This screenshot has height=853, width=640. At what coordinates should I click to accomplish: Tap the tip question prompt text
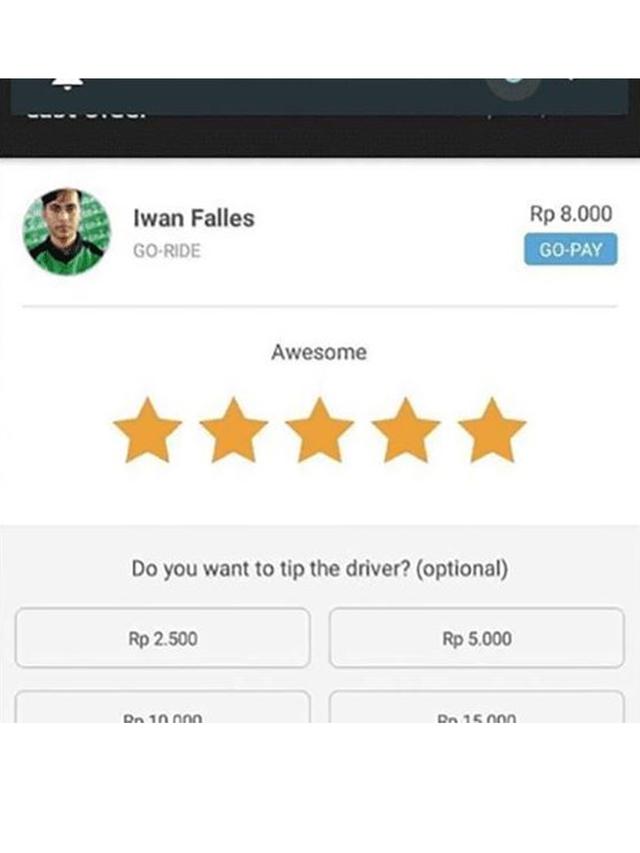tap(320, 568)
